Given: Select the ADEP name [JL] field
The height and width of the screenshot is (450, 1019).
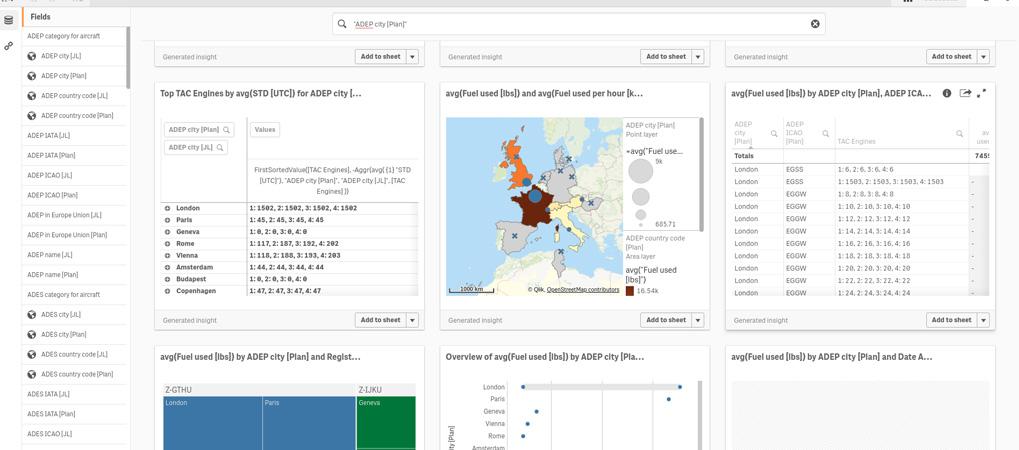Looking at the screenshot, I should point(74,255).
